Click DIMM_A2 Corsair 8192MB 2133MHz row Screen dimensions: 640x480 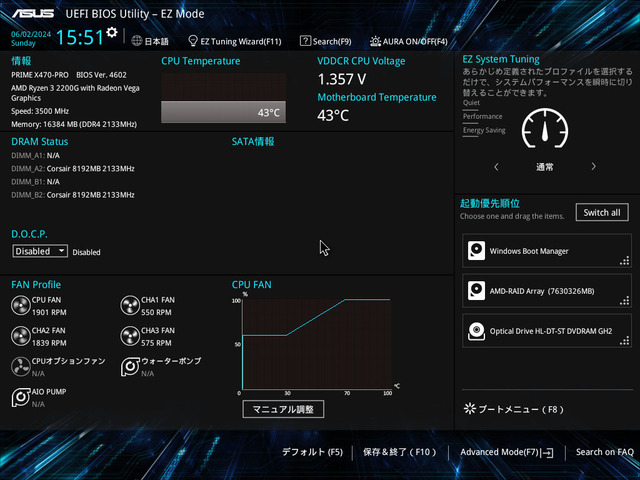[x=73, y=169]
